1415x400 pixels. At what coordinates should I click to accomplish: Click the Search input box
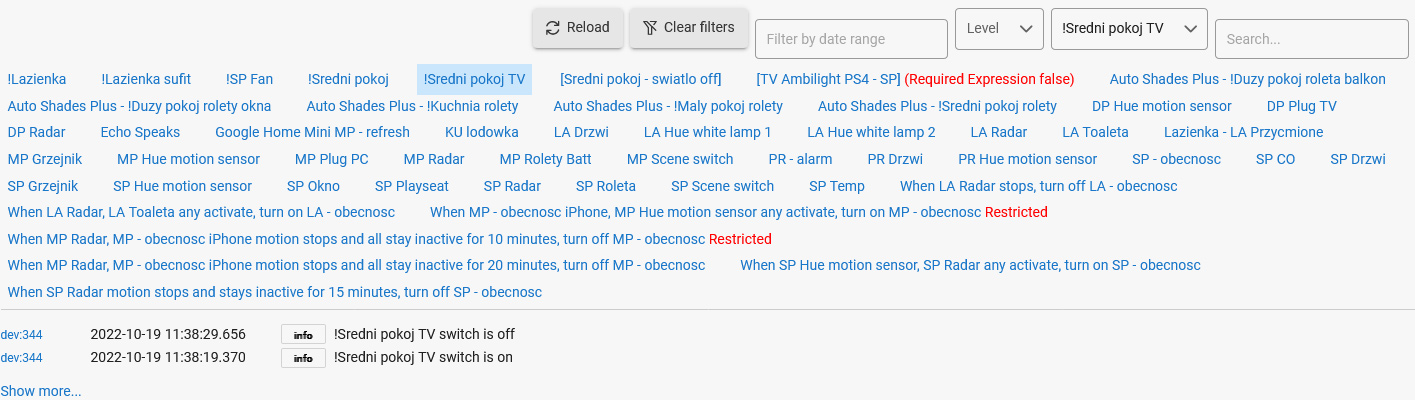(1312, 39)
